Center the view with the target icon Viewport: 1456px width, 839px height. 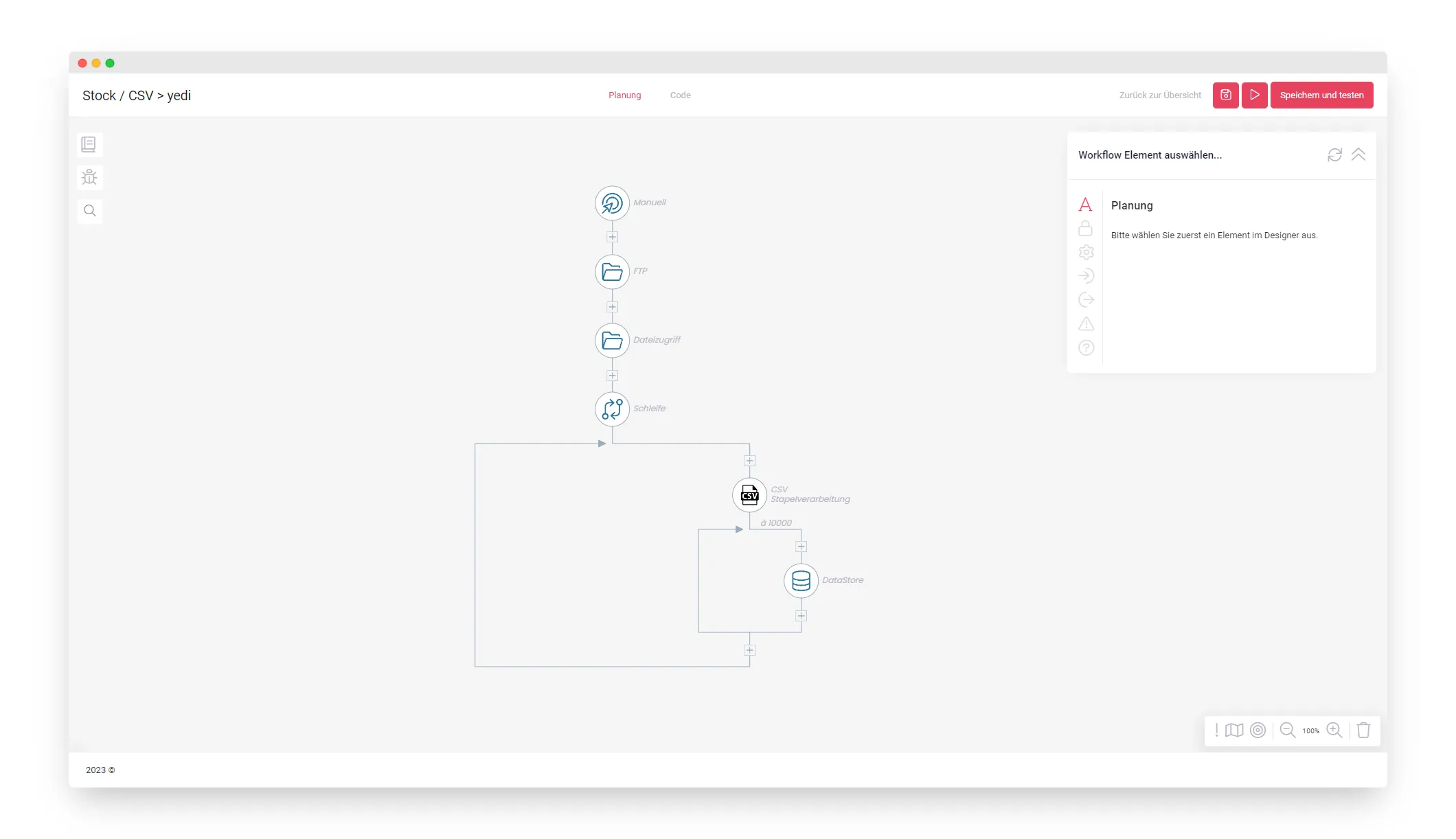[1258, 731]
